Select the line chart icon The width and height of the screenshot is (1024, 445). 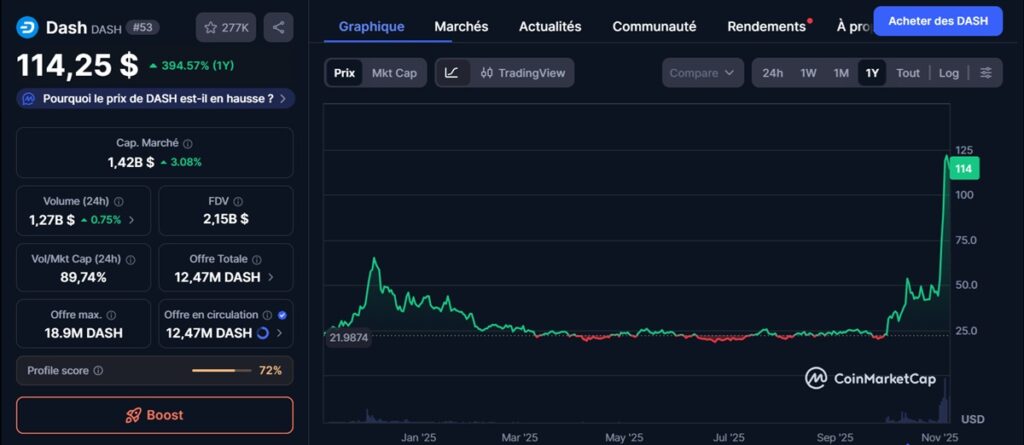[x=451, y=73]
